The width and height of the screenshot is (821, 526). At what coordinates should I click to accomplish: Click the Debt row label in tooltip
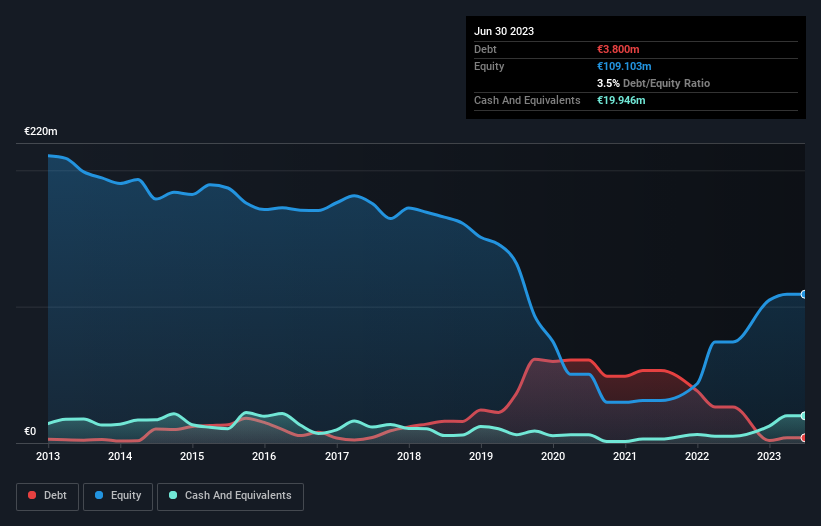[x=485, y=49]
